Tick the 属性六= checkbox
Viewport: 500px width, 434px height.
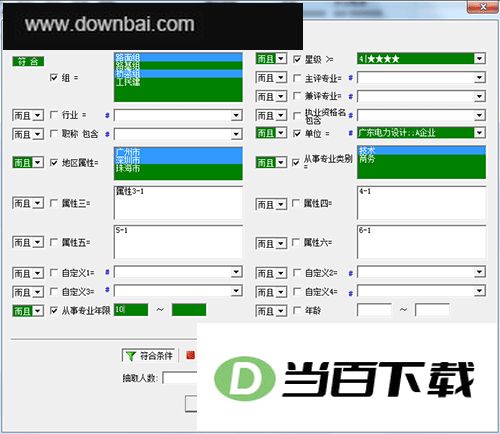point(296,243)
